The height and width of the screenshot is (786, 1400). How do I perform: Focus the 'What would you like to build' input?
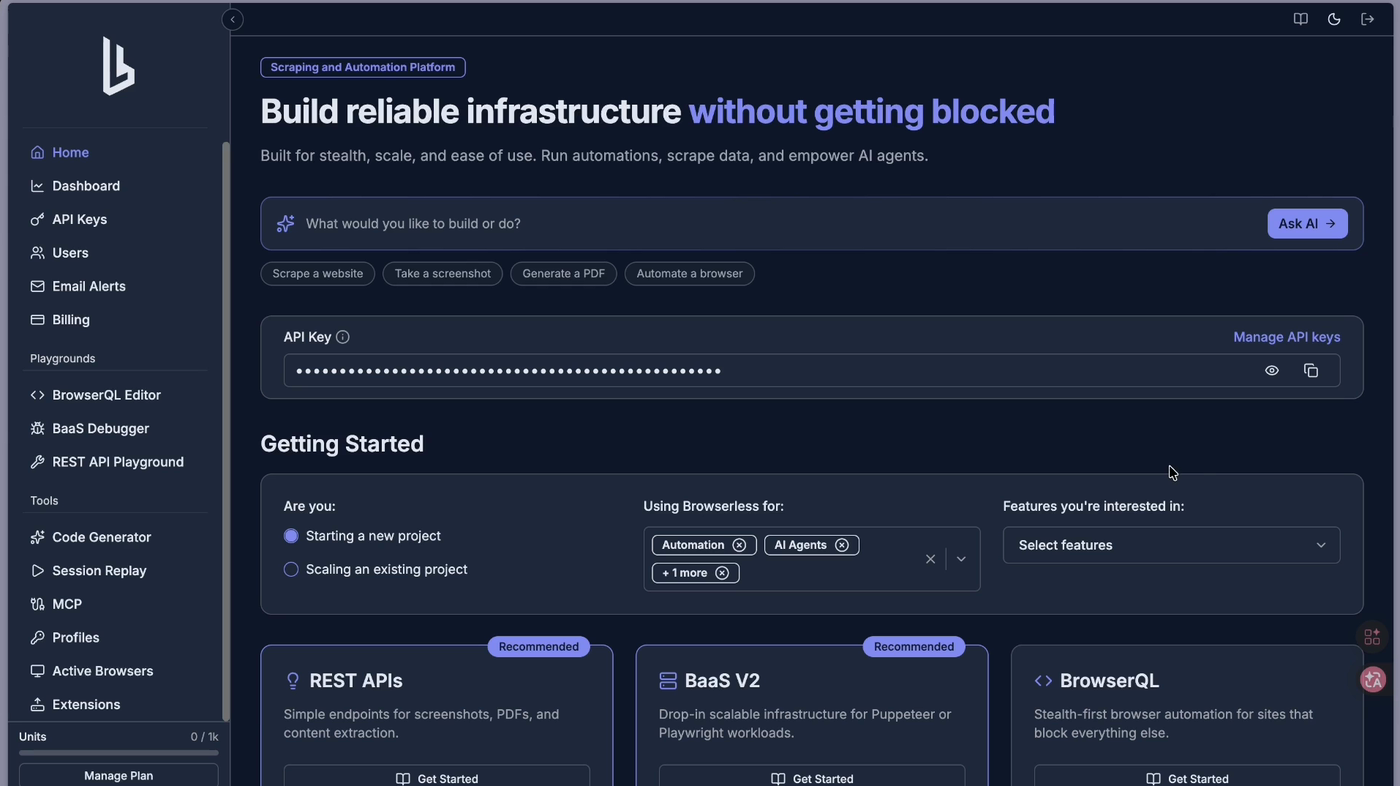[780, 223]
